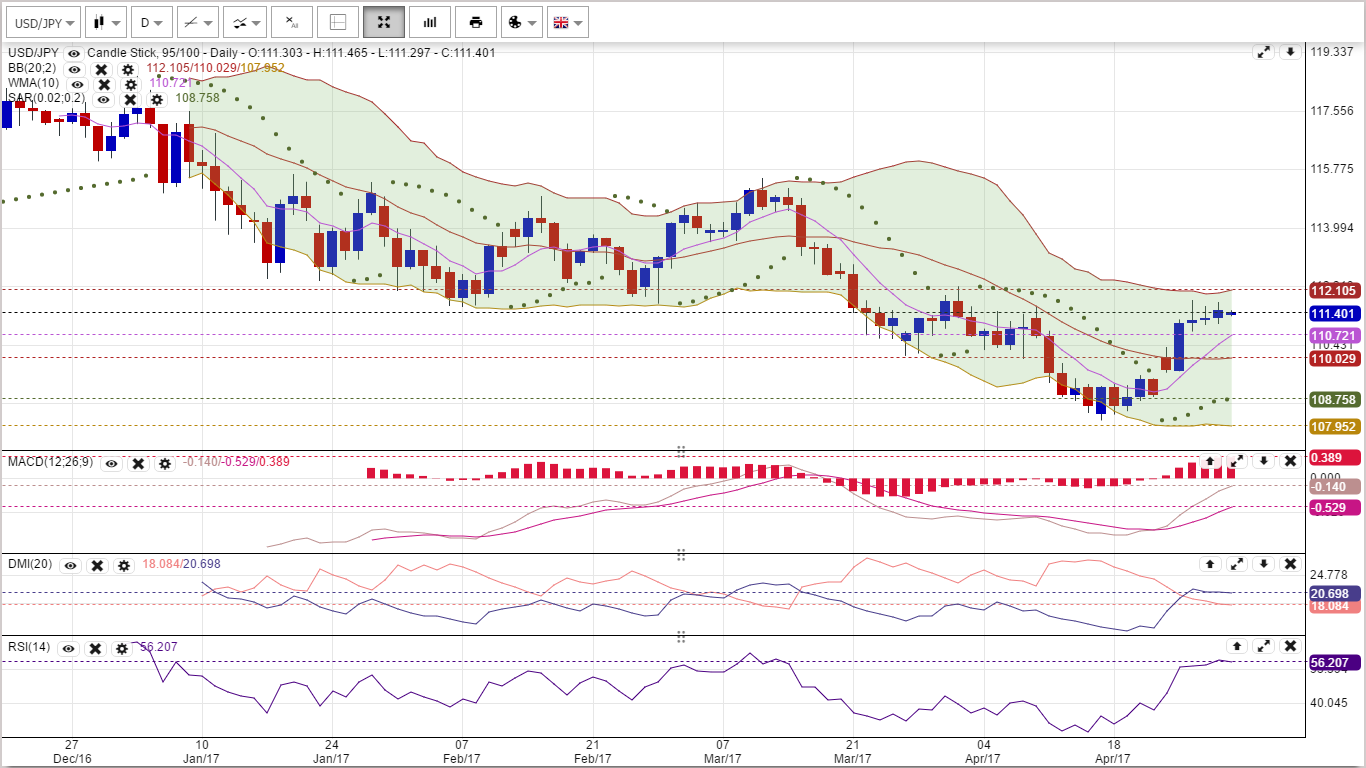Open the USD/JPY symbol dropdown
The height and width of the screenshot is (768, 1366).
coord(43,22)
